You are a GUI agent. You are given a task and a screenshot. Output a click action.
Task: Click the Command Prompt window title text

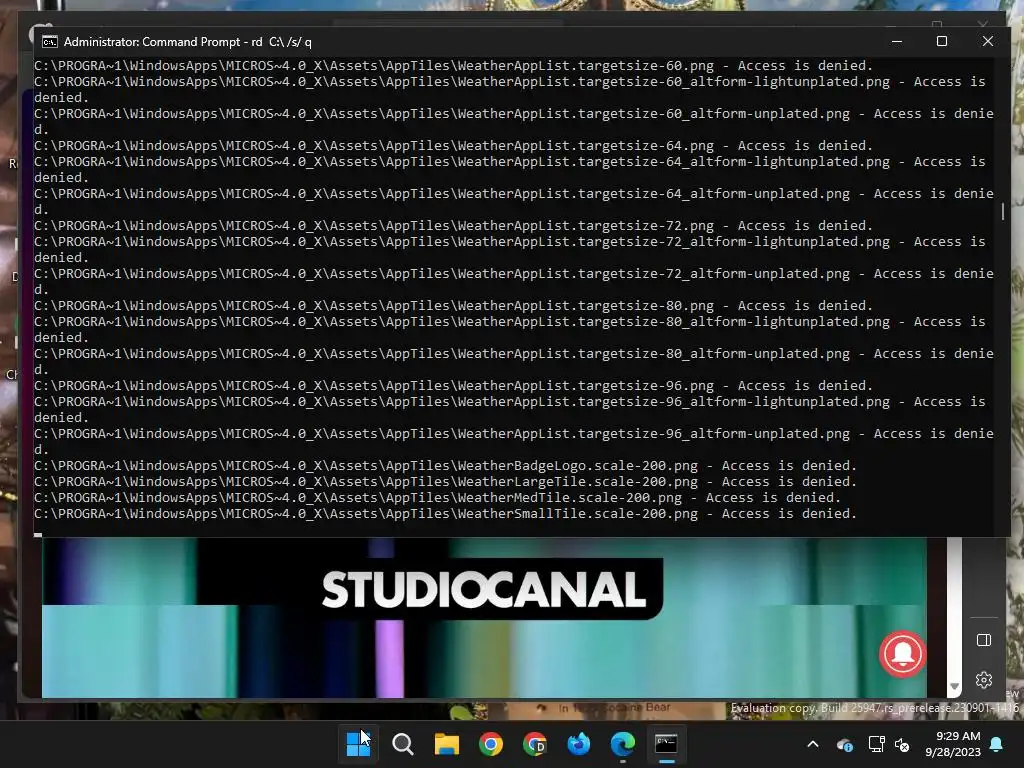click(x=187, y=42)
